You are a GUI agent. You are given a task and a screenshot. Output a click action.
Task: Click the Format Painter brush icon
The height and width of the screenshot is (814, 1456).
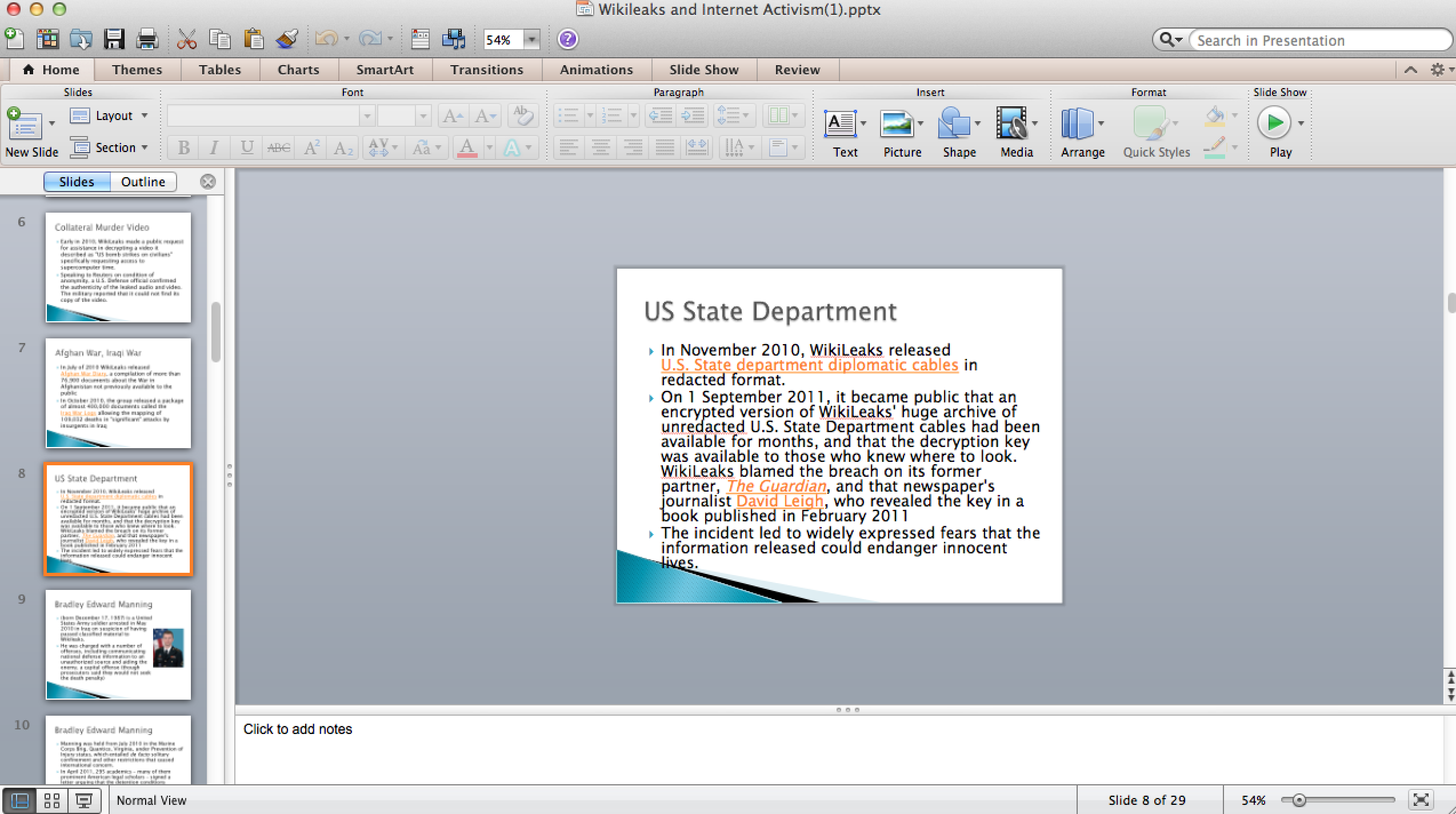coord(286,39)
